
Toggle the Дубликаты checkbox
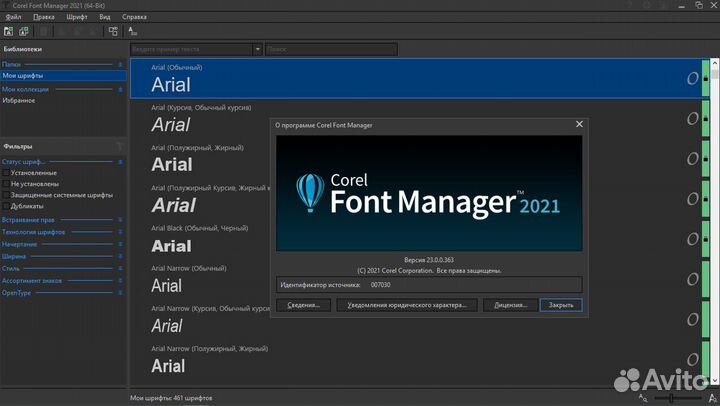(x=6, y=206)
